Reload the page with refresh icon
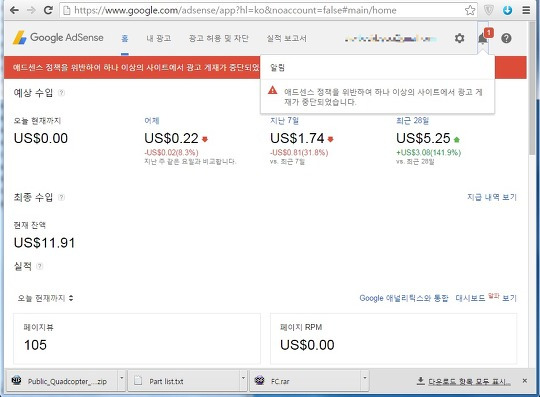540x397 pixels. tap(48, 10)
